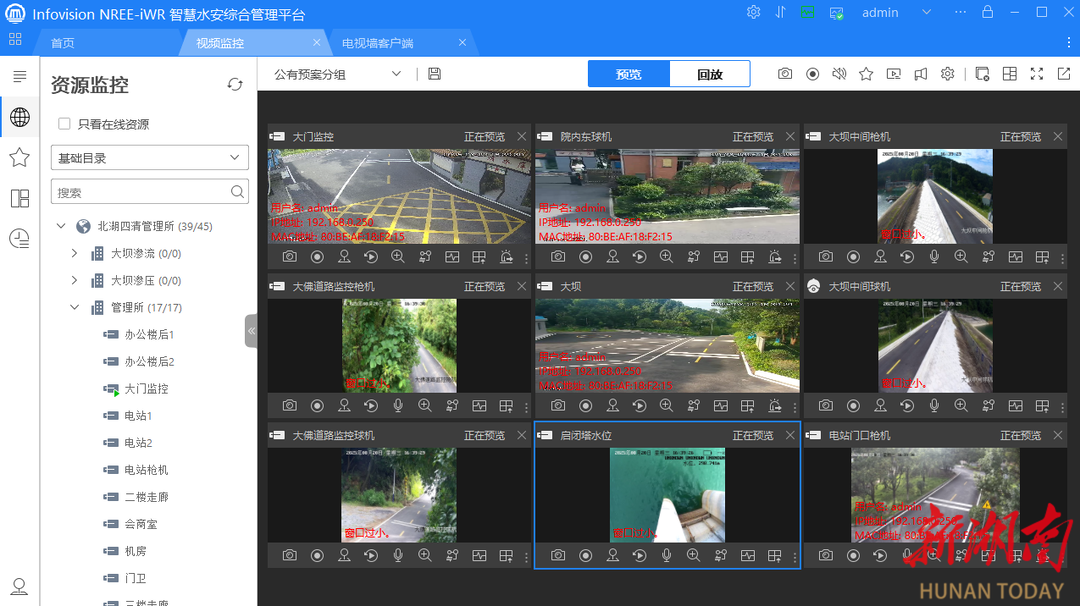The height and width of the screenshot is (606, 1080).
Task: Save the preset grouping with the disk icon
Action: 434,73
